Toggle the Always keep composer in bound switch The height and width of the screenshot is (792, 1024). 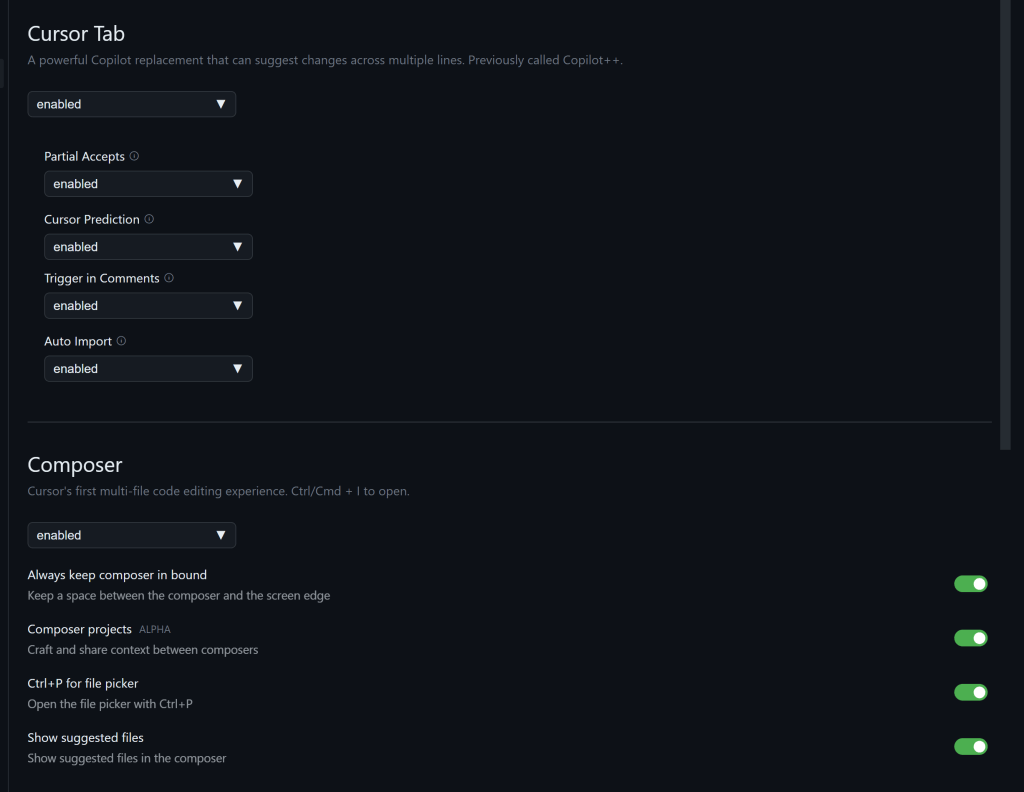click(970, 584)
